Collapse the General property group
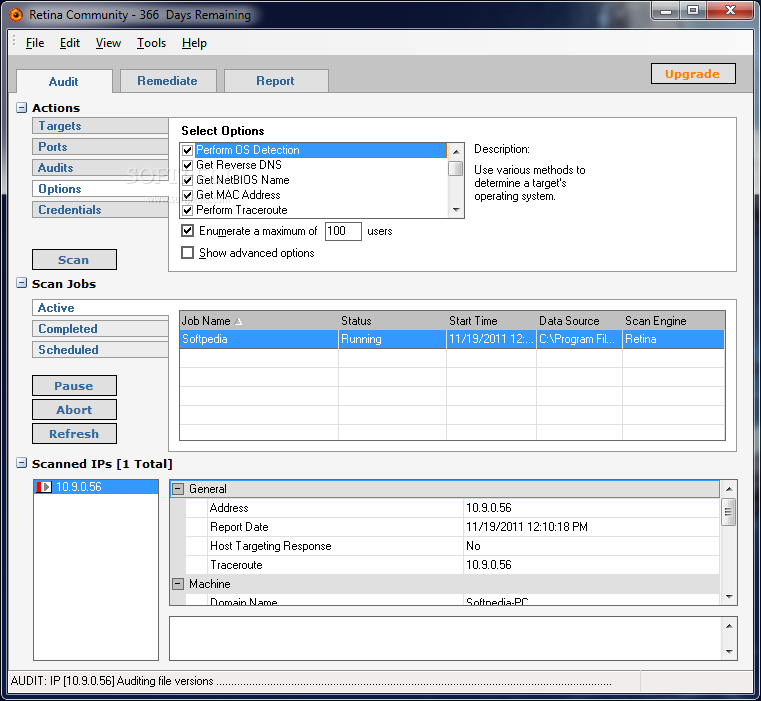 (178, 489)
